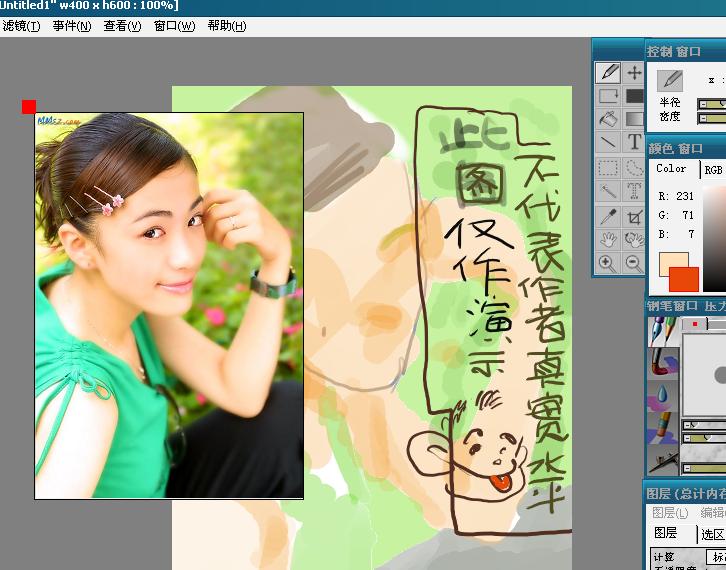Choose the airbrush preset
The height and width of the screenshot is (570, 726).
663,459
